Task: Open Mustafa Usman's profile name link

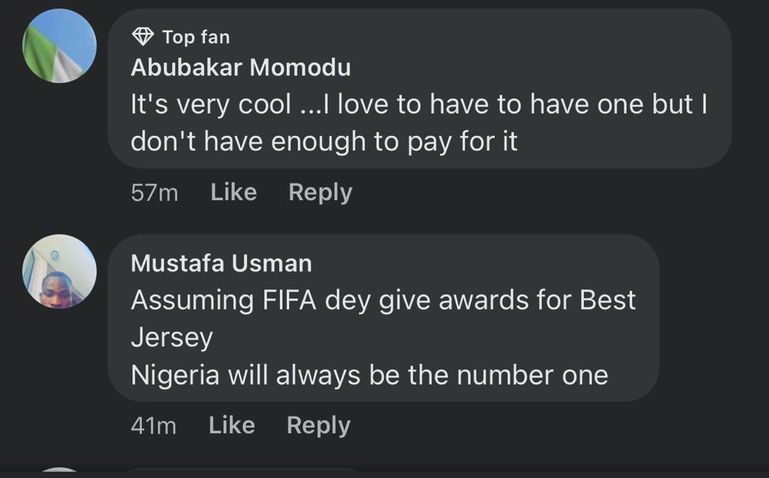Action: point(221,263)
